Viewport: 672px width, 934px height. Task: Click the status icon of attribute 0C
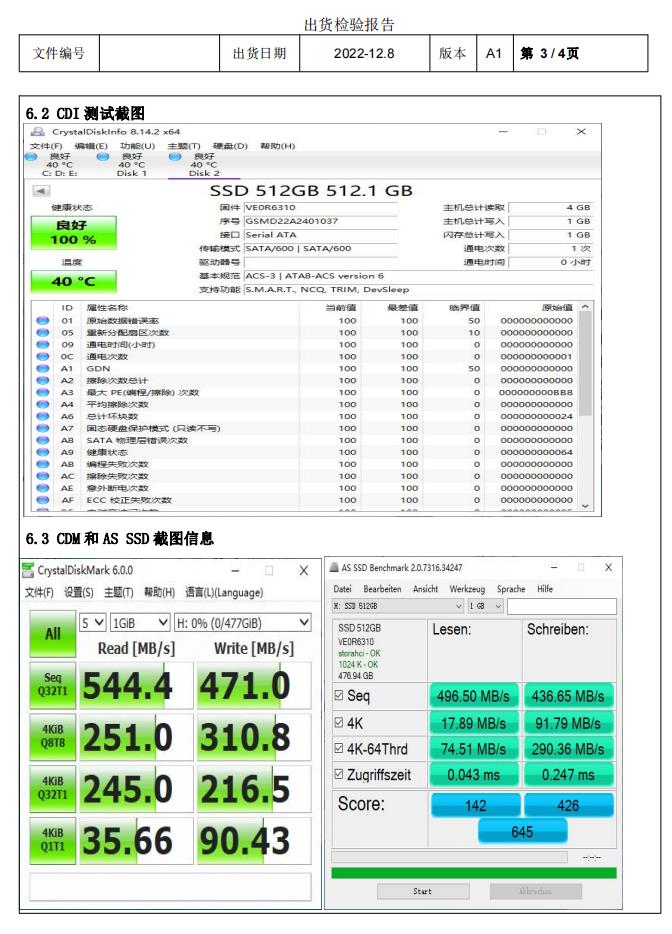click(x=42, y=356)
